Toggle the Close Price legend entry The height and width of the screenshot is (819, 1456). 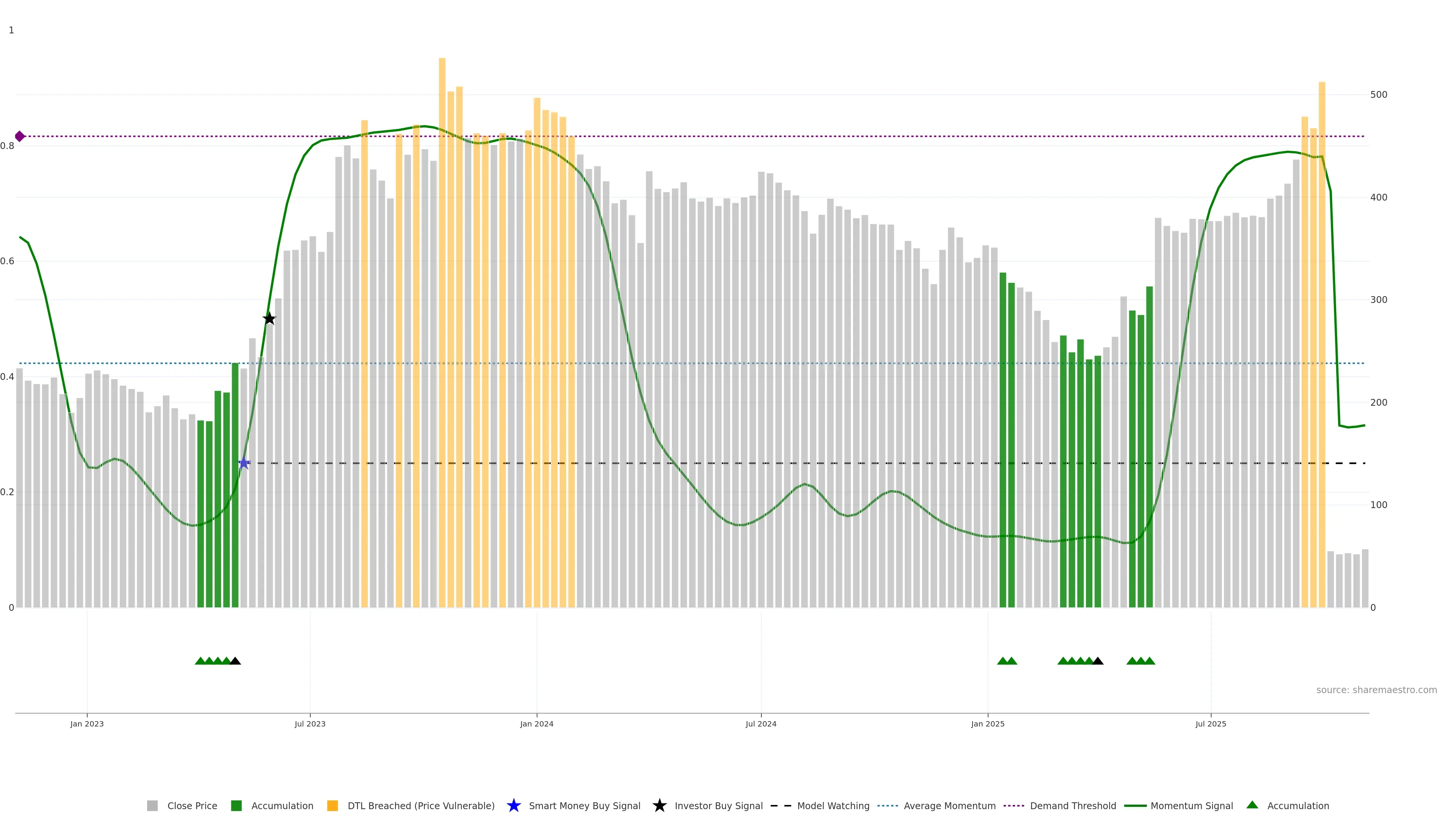click(191, 805)
